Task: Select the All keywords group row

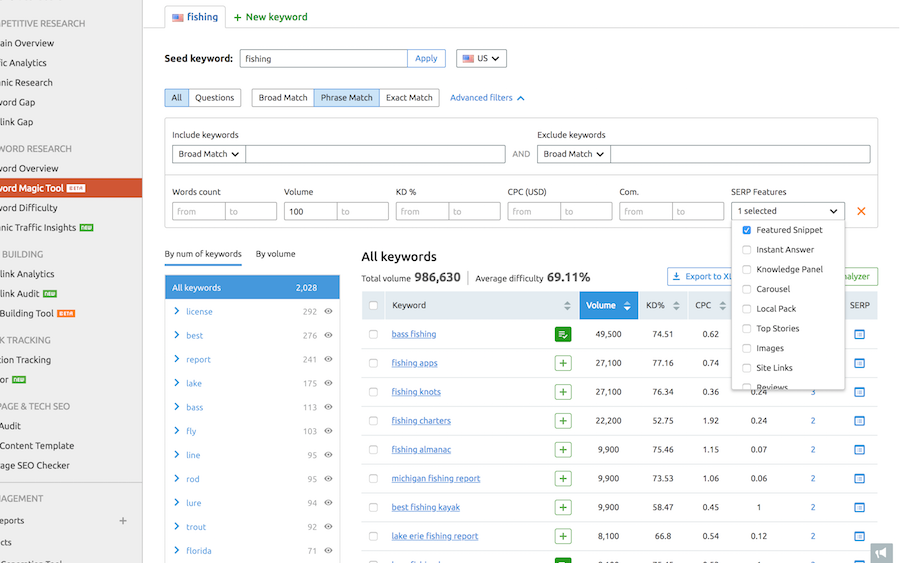Action: [x=252, y=288]
